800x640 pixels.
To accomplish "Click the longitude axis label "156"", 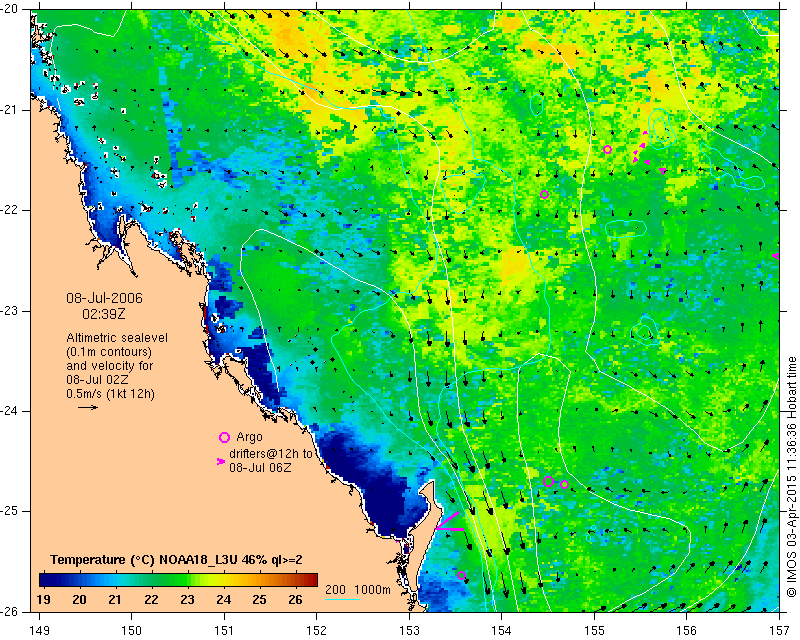I will pyautogui.click(x=687, y=631).
